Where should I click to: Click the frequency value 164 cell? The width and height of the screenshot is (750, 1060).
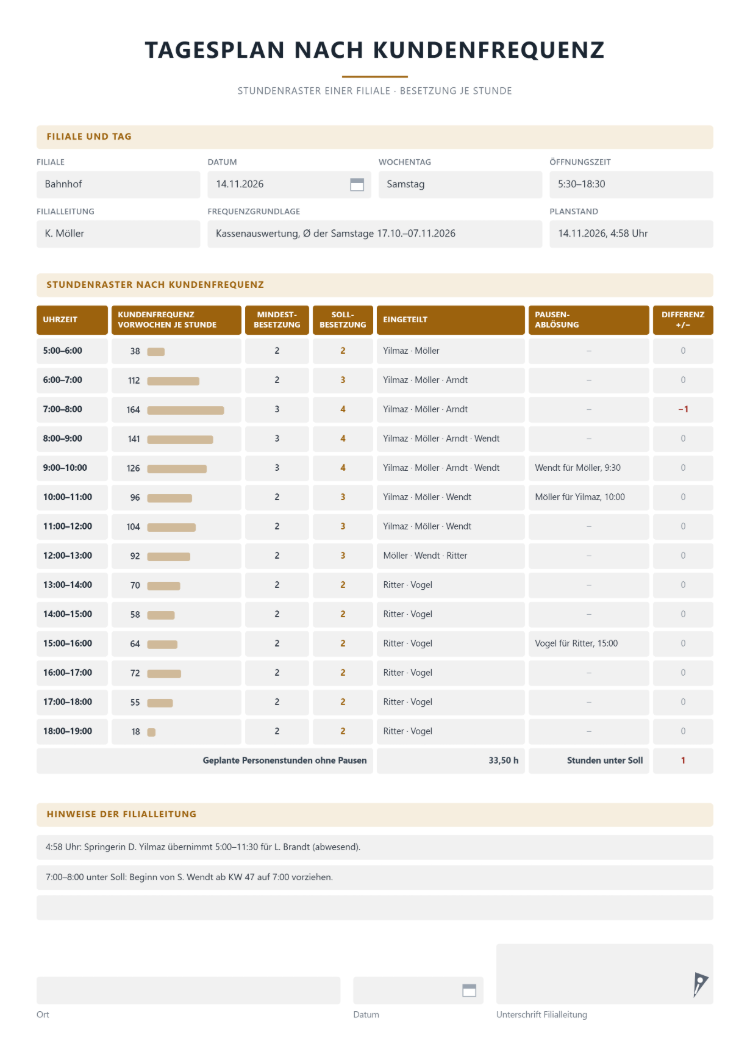[176, 410]
